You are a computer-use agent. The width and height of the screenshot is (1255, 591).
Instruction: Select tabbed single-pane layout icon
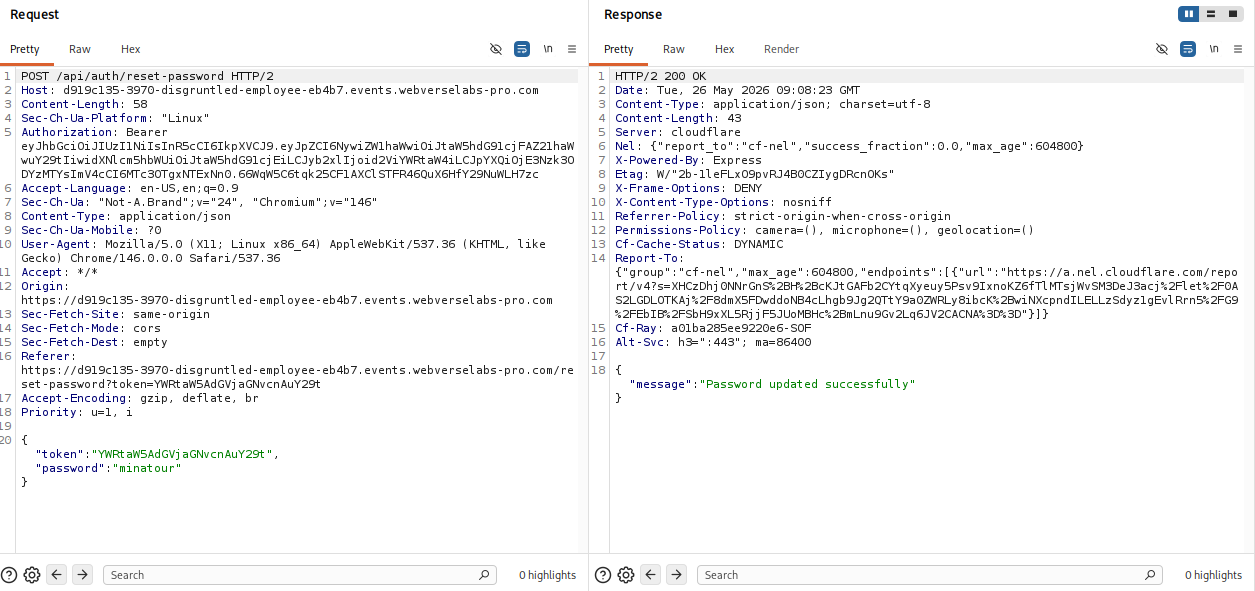pos(1233,14)
